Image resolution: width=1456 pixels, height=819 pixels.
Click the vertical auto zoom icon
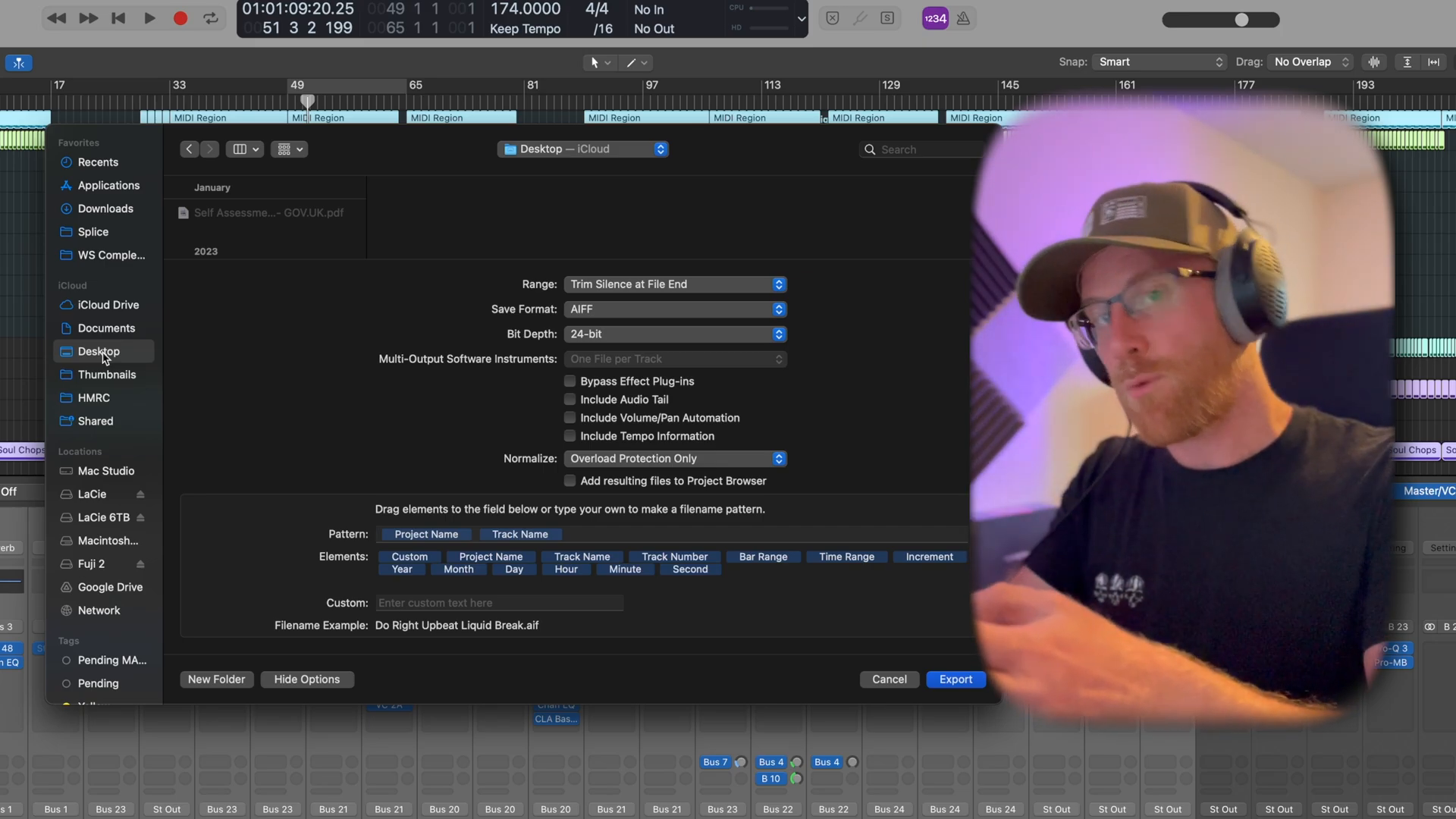1407,62
